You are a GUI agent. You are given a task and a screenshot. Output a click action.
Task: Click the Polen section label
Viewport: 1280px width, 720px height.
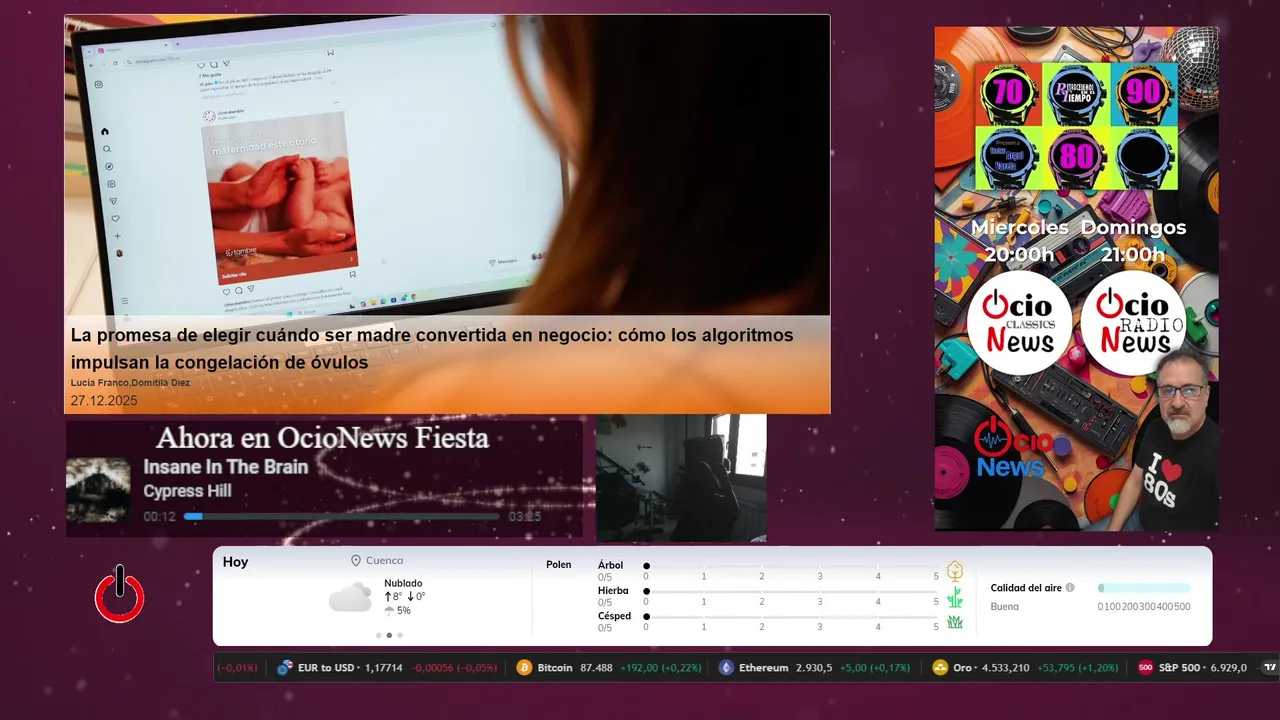(x=559, y=565)
